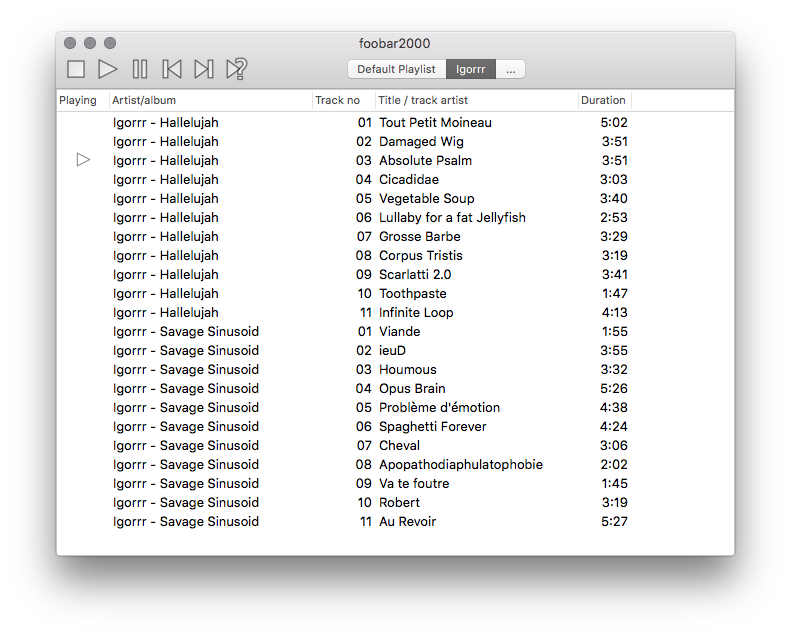Select the track 'Apopathodiaphulatophobie'
Image resolution: width=791 pixels, height=636 pixels.
(461, 465)
